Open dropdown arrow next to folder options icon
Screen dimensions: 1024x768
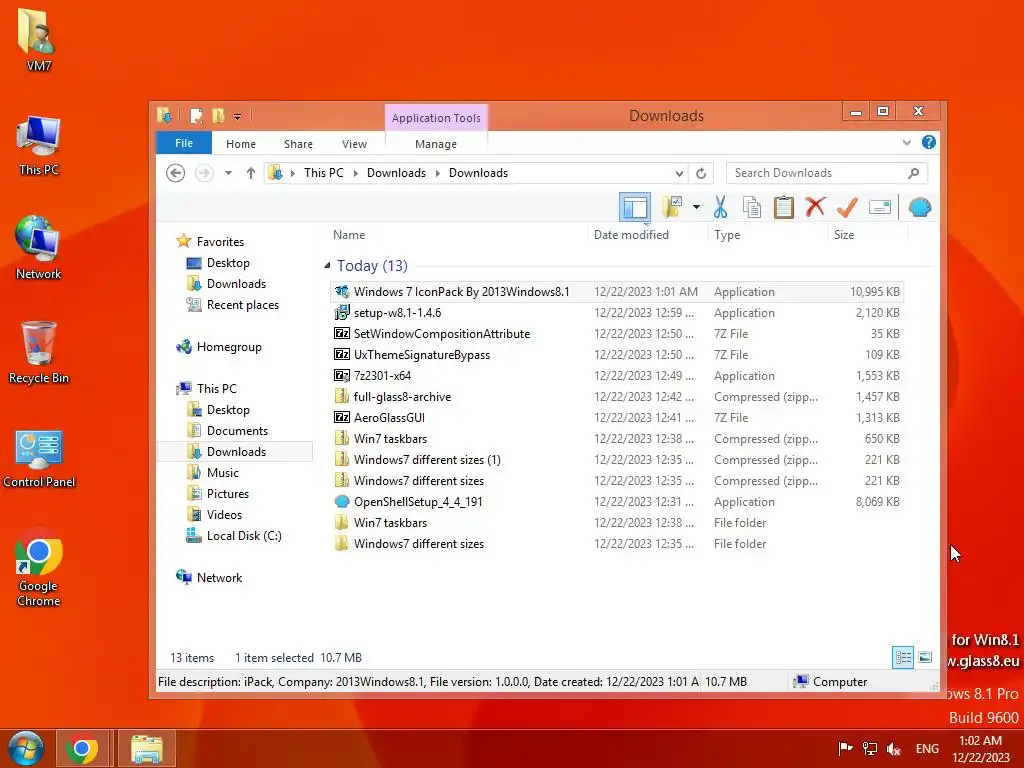[696, 208]
